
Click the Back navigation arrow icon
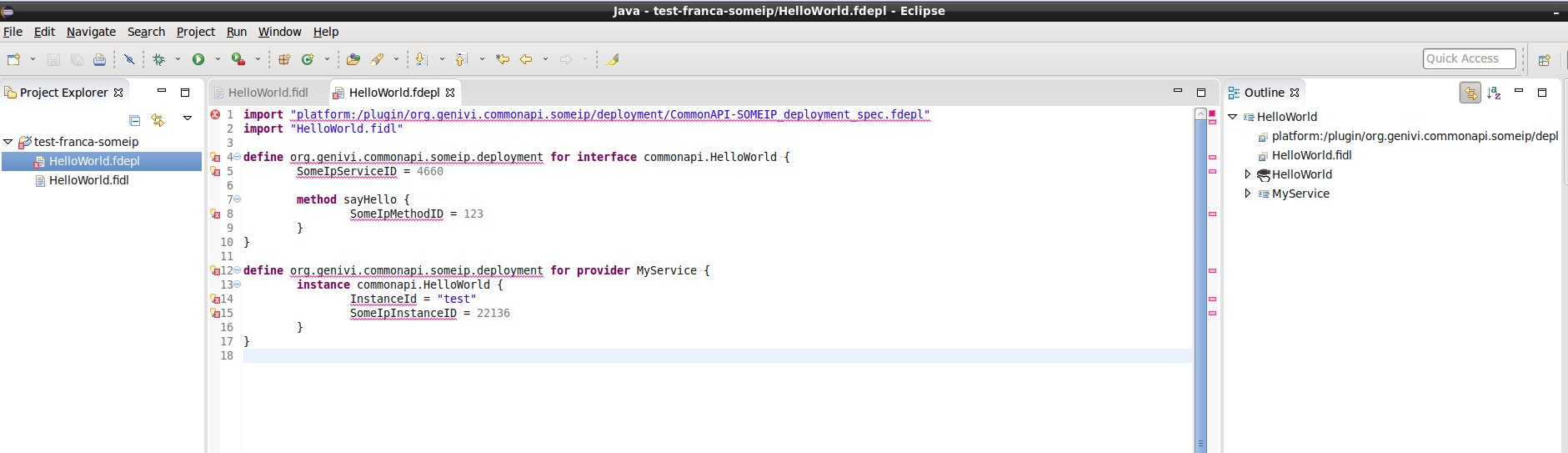(x=526, y=59)
